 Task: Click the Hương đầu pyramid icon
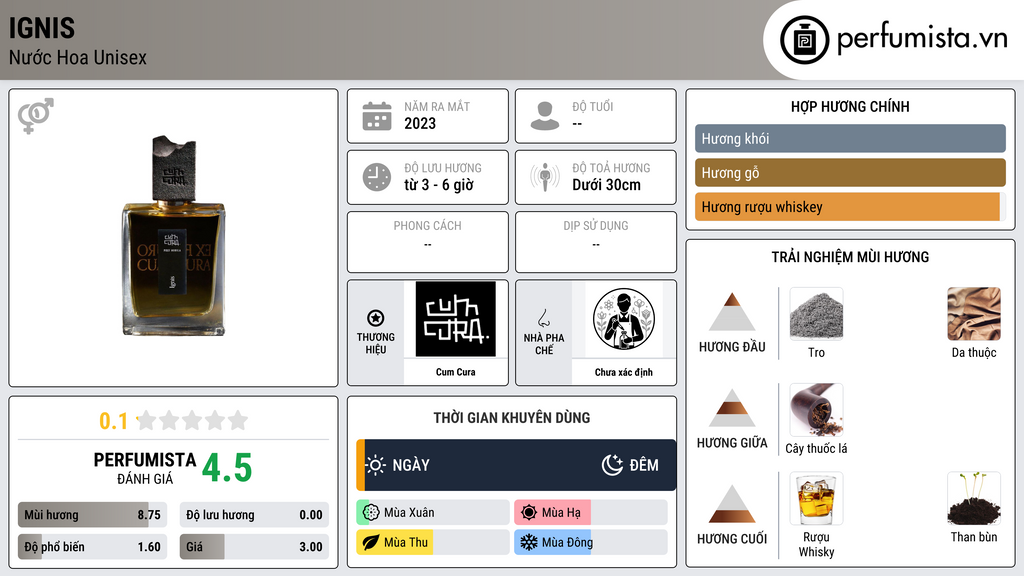point(732,312)
